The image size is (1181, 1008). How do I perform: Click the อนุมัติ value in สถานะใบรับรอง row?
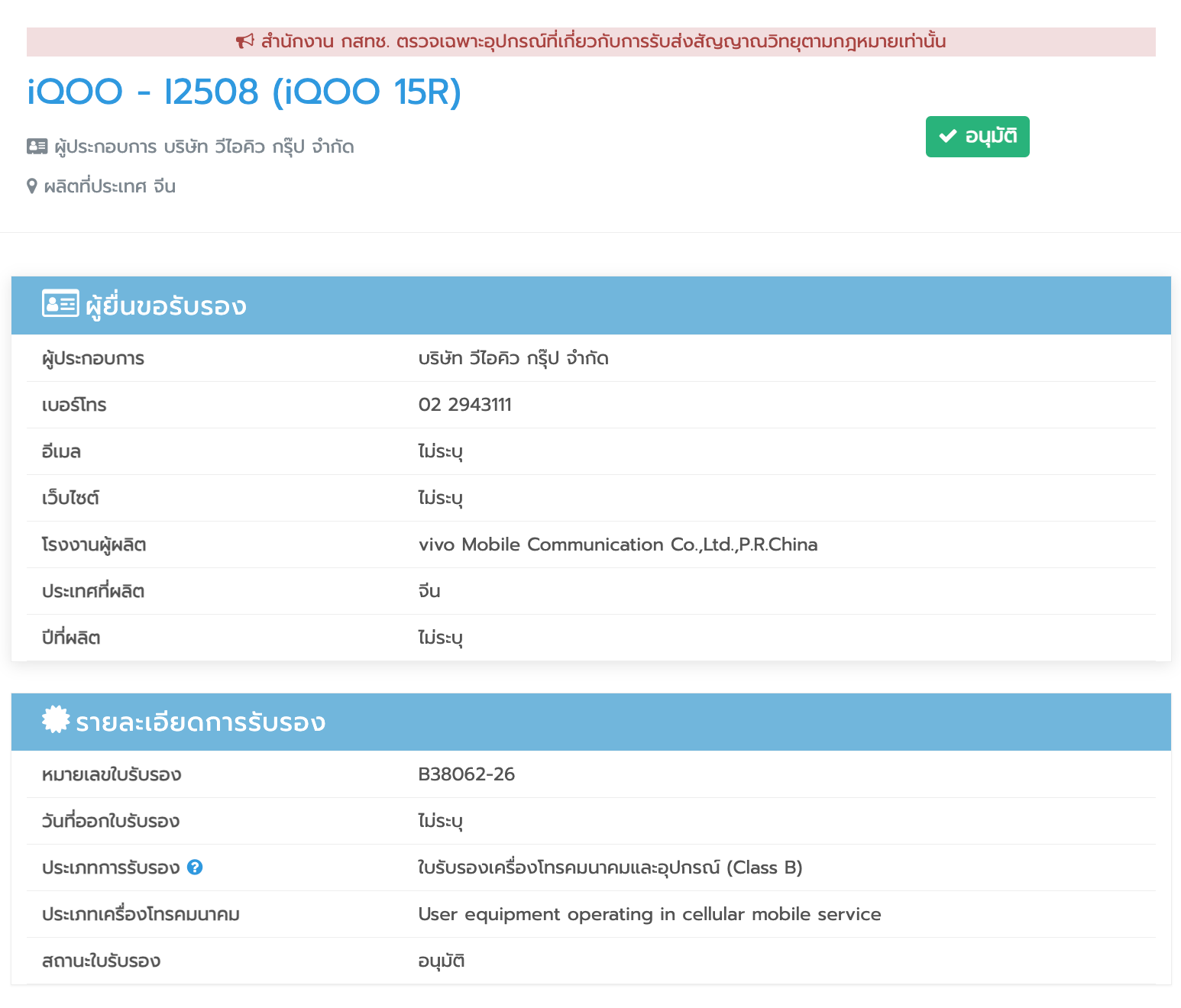coord(441,961)
